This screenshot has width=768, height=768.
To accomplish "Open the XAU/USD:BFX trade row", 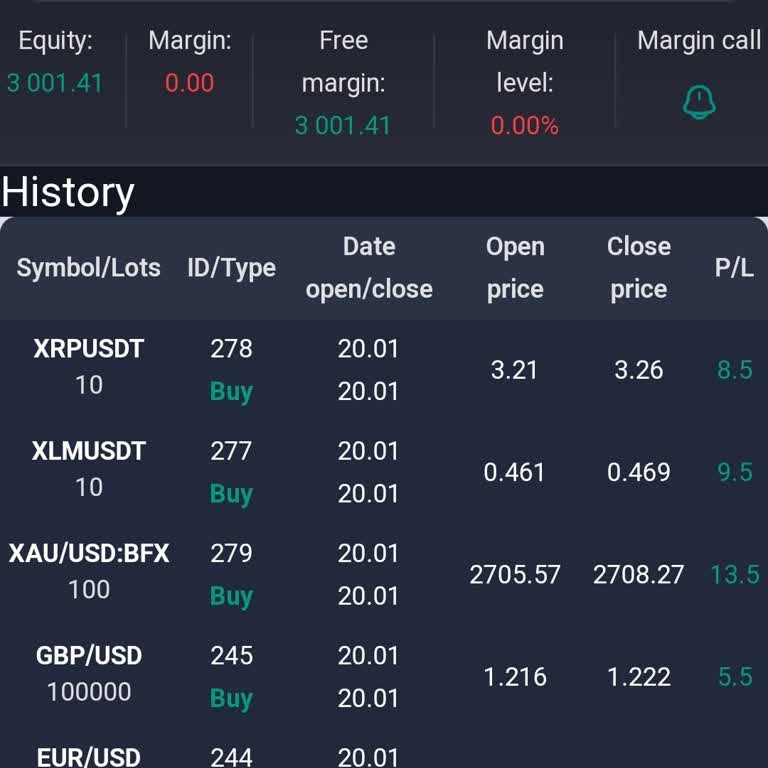I will (x=89, y=554).
